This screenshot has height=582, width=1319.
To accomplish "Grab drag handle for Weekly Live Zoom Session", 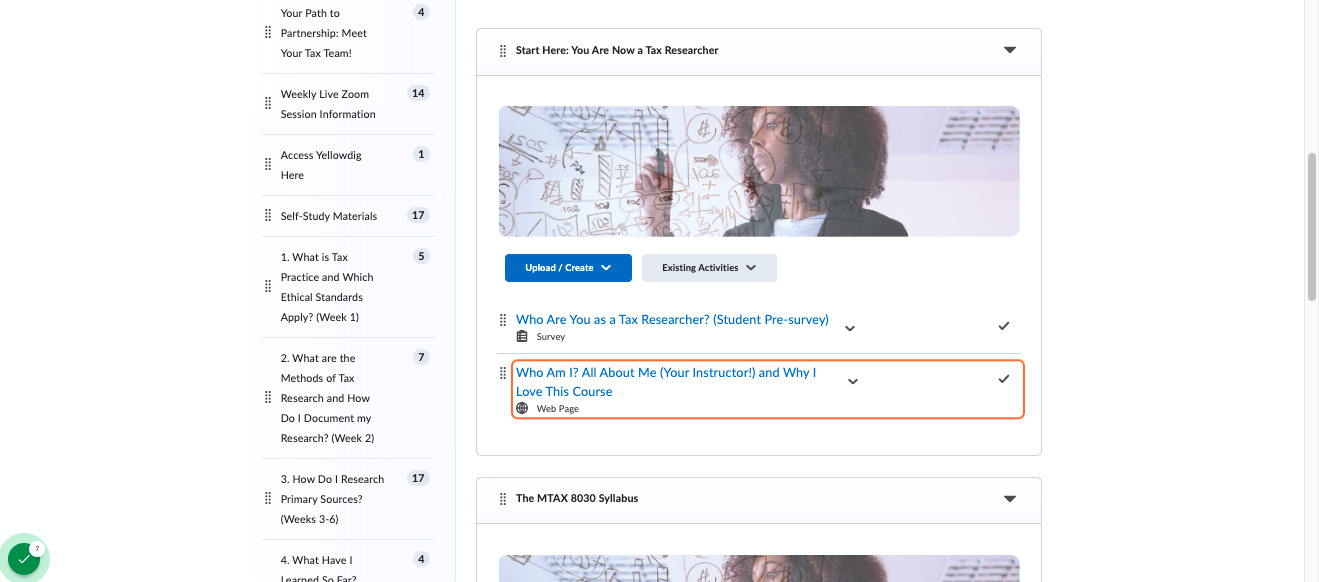I will 268,104.
